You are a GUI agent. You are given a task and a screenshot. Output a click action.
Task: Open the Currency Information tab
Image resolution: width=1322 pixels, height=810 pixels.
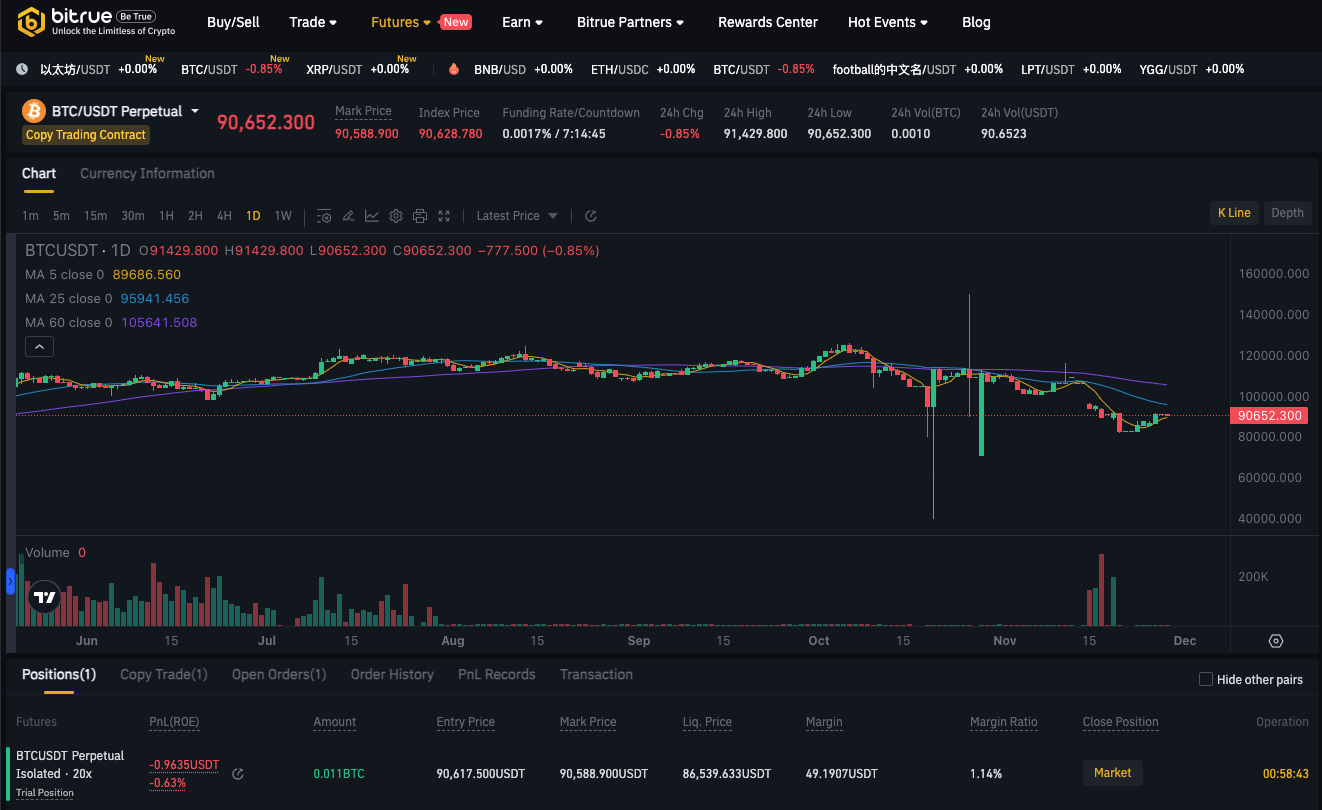(x=147, y=174)
